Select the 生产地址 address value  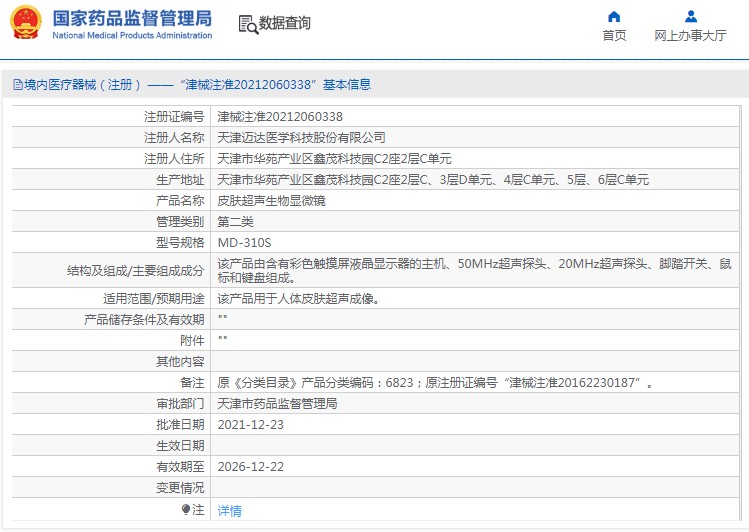433,180
